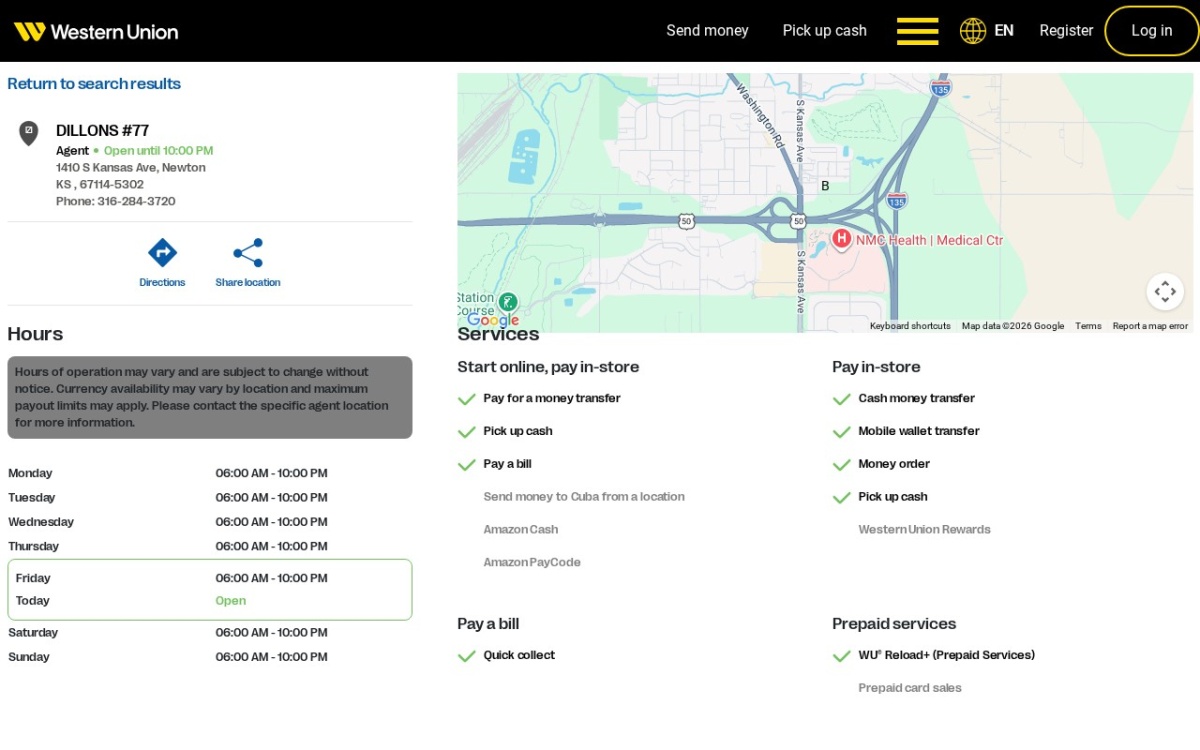Click checkmark beside Quick collect
The height and width of the screenshot is (750, 1200).
466,656
